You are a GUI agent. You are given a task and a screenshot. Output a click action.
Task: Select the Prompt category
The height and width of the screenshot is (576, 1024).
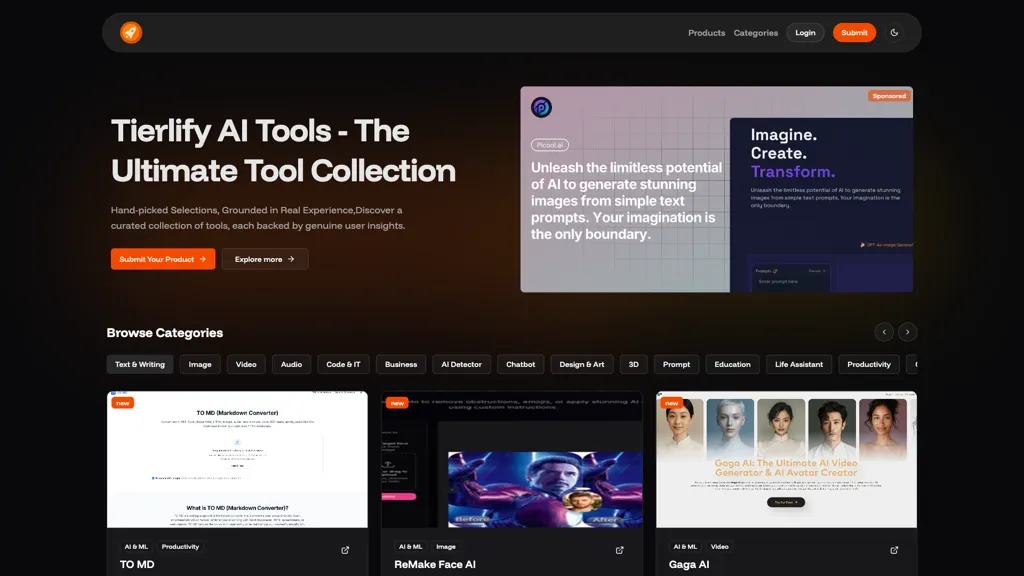click(x=677, y=364)
